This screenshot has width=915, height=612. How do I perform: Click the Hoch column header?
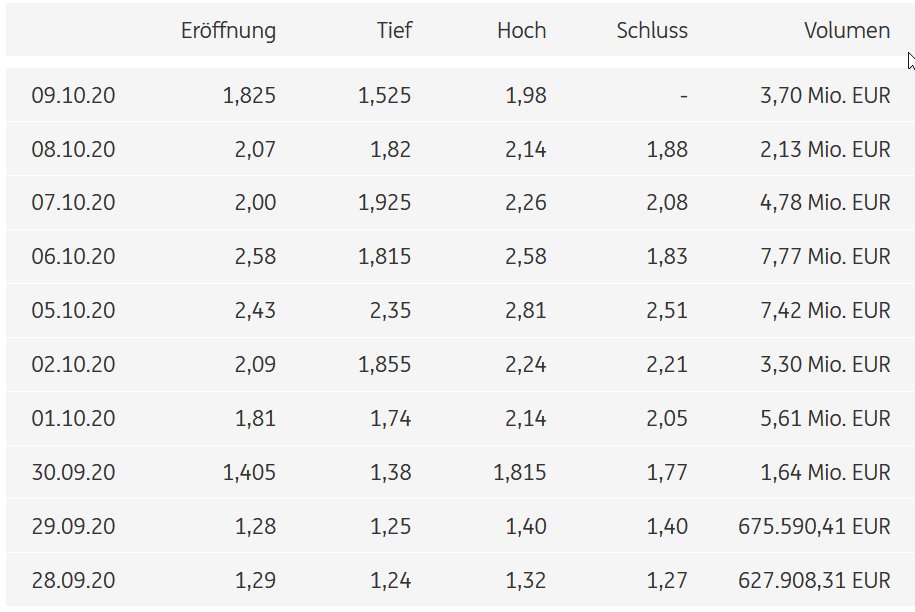521,31
